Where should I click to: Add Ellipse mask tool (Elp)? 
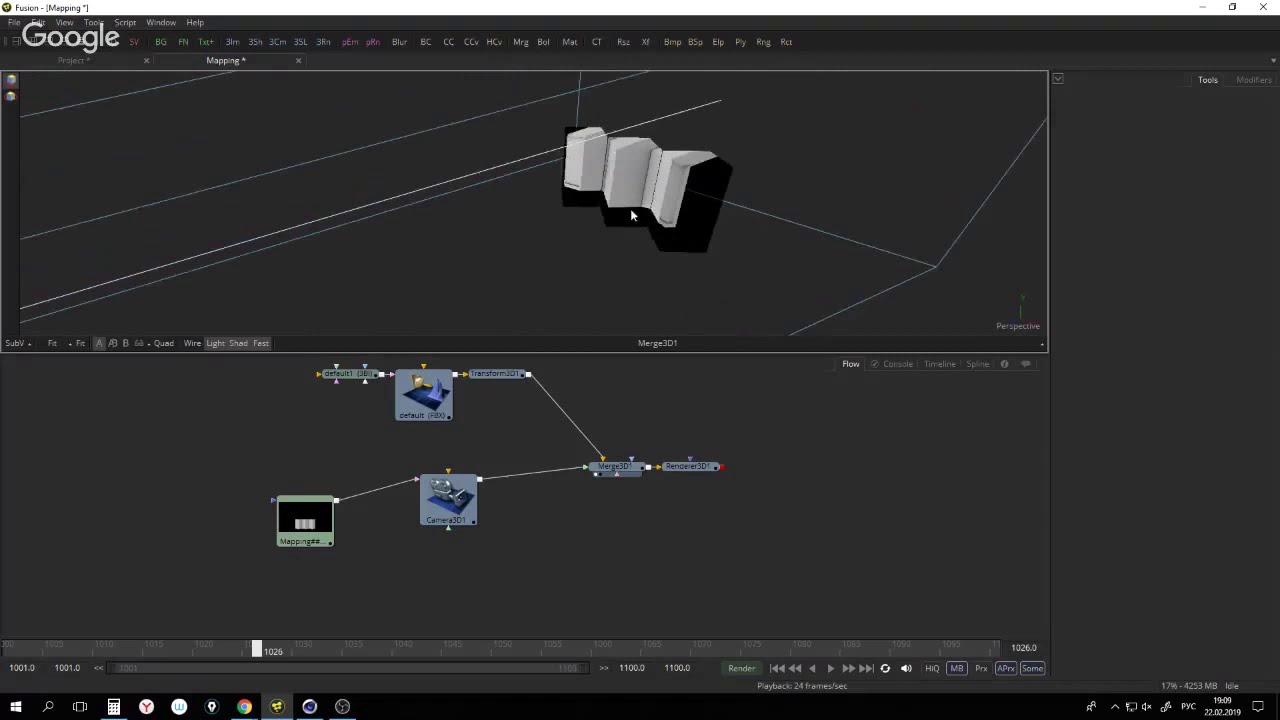[x=718, y=42]
